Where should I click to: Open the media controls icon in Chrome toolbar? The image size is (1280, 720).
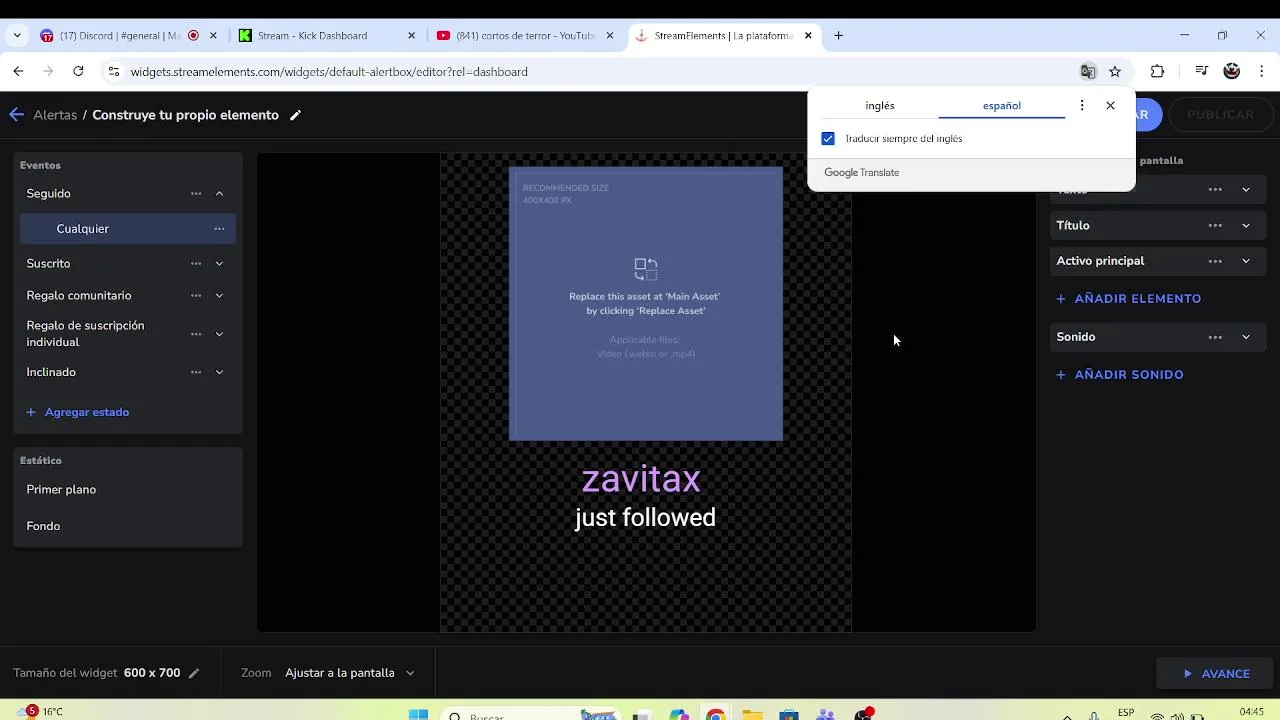coord(1201,72)
